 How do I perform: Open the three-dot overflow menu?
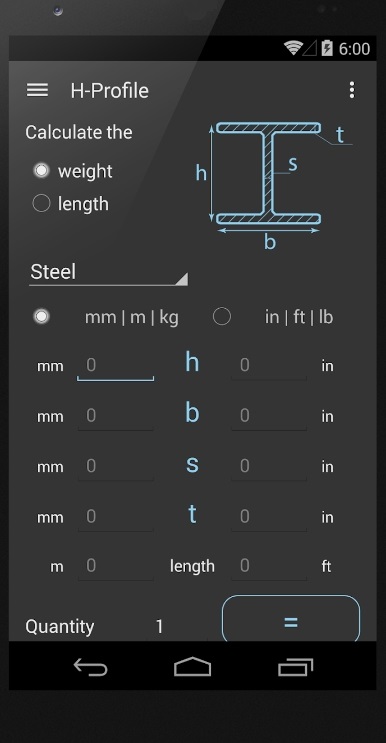pyautogui.click(x=351, y=90)
